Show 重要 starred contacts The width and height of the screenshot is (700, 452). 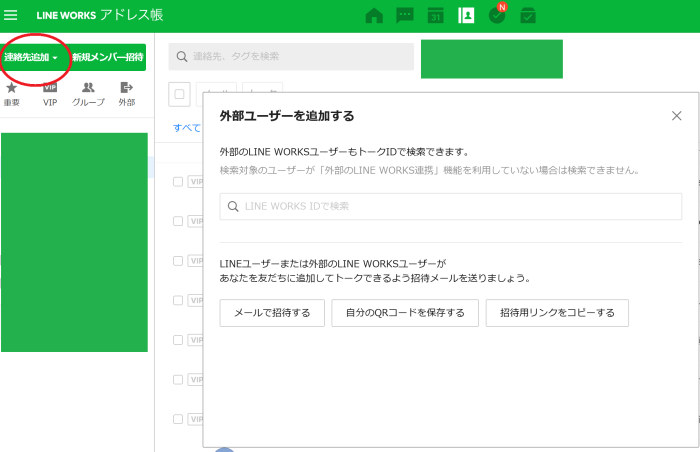(12, 94)
